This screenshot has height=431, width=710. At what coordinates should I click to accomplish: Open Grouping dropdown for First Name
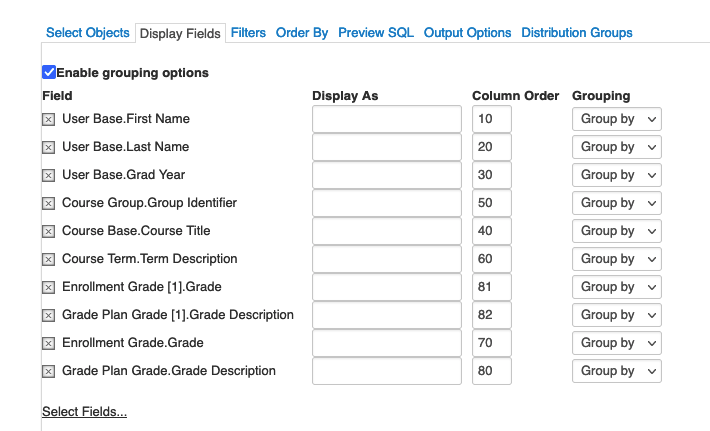616,119
